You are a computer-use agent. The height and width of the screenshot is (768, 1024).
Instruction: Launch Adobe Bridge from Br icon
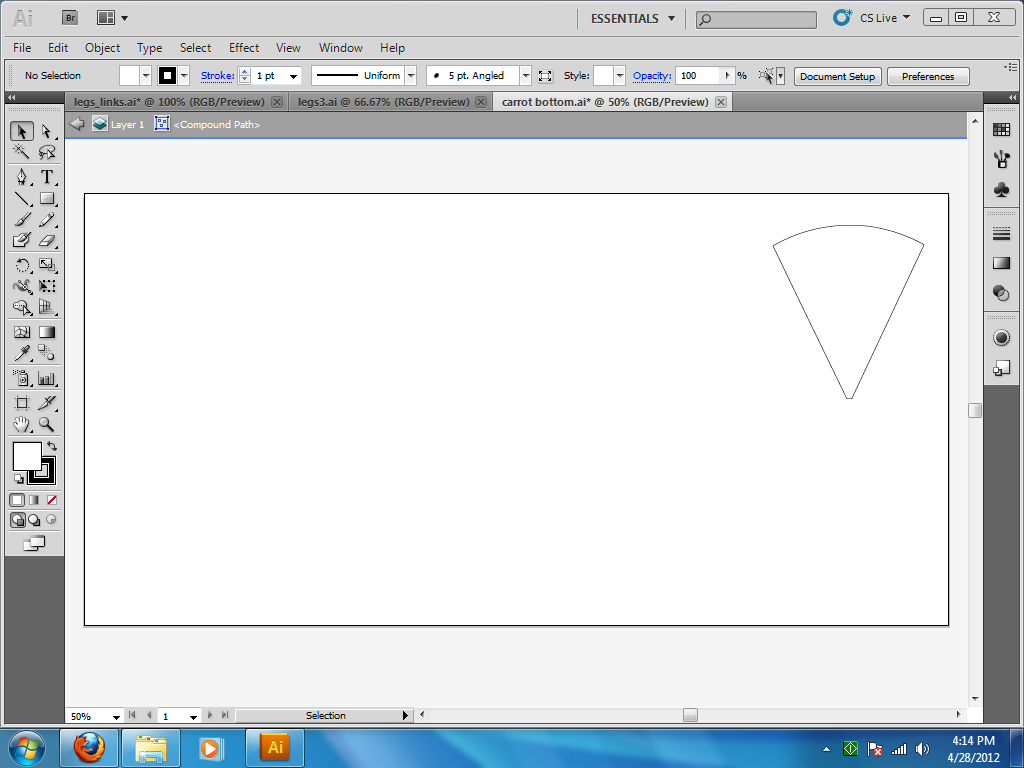pyautogui.click(x=70, y=18)
